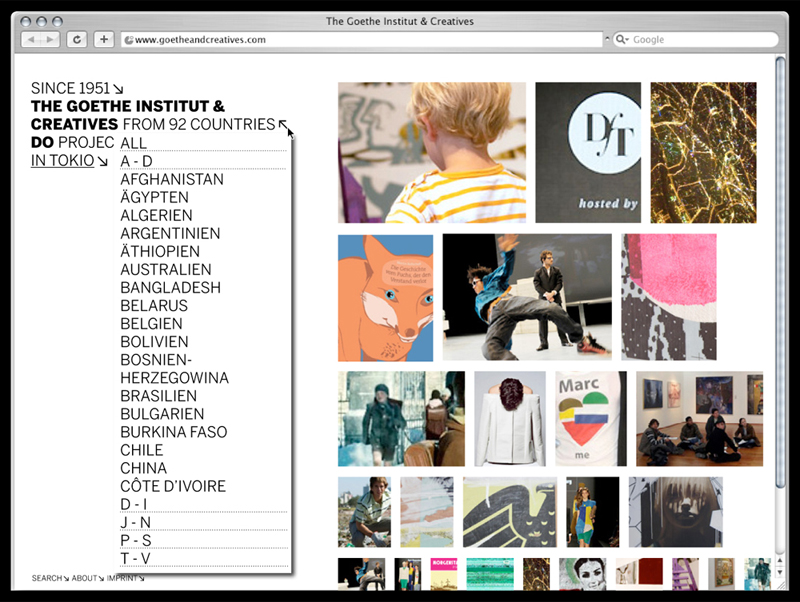Choose BRASILIEN from the country list
This screenshot has width=800, height=602.
(x=159, y=396)
